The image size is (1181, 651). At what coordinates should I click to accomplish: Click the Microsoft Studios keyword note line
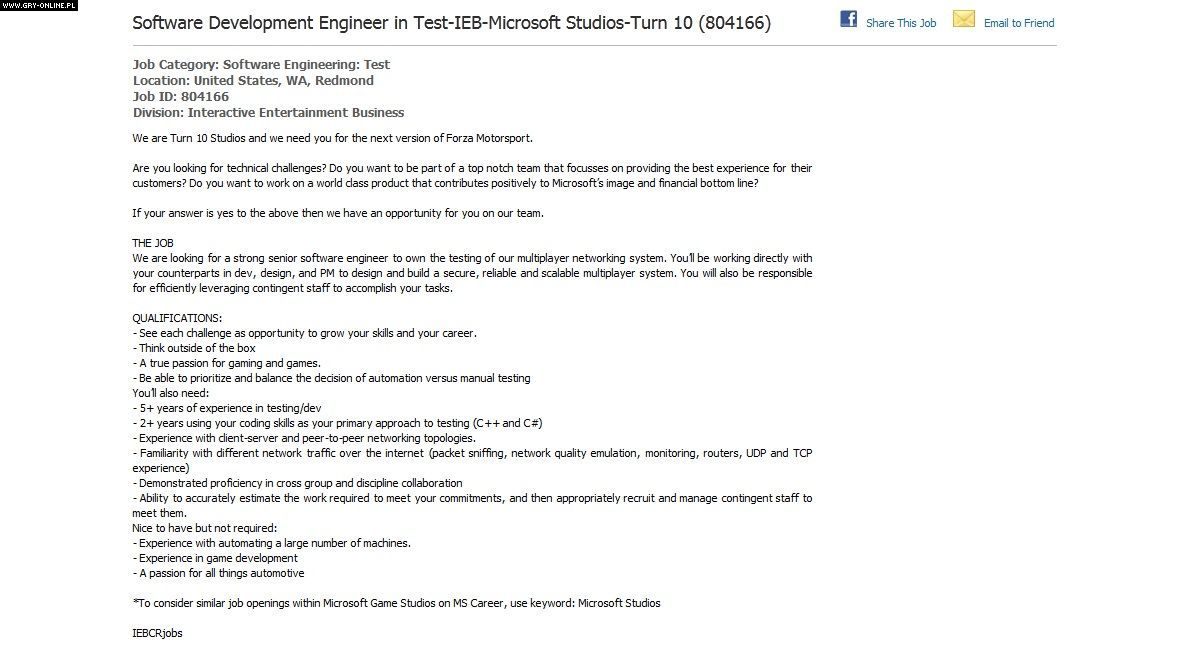coord(396,603)
